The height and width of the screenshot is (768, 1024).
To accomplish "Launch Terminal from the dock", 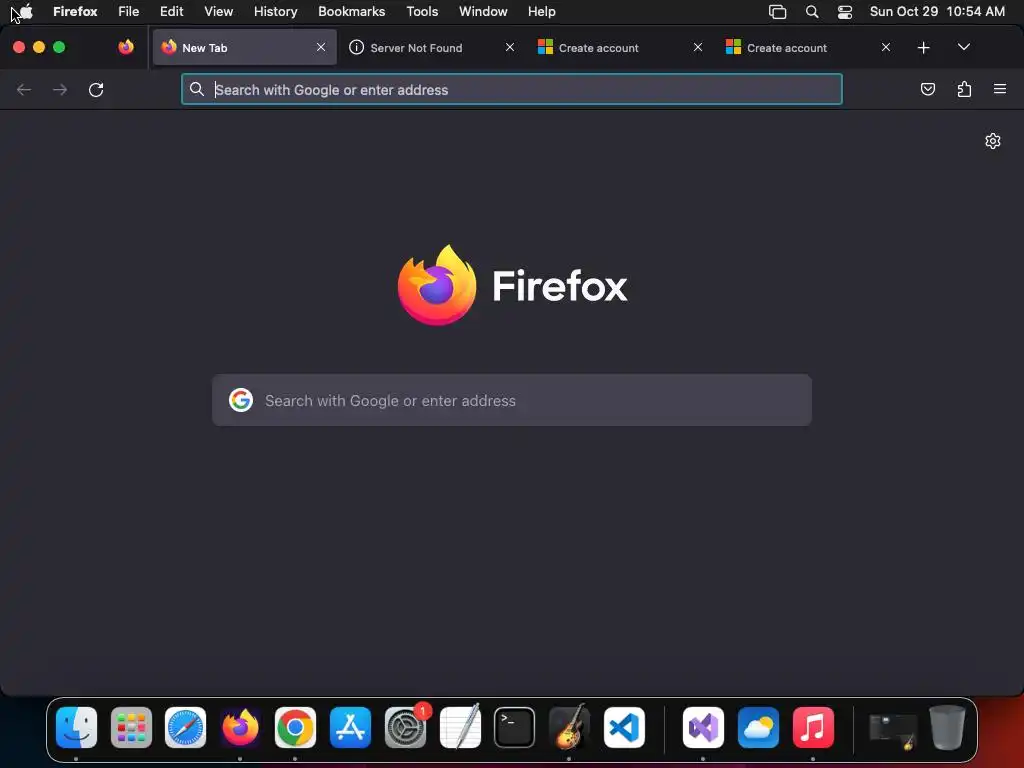I will click(515, 727).
